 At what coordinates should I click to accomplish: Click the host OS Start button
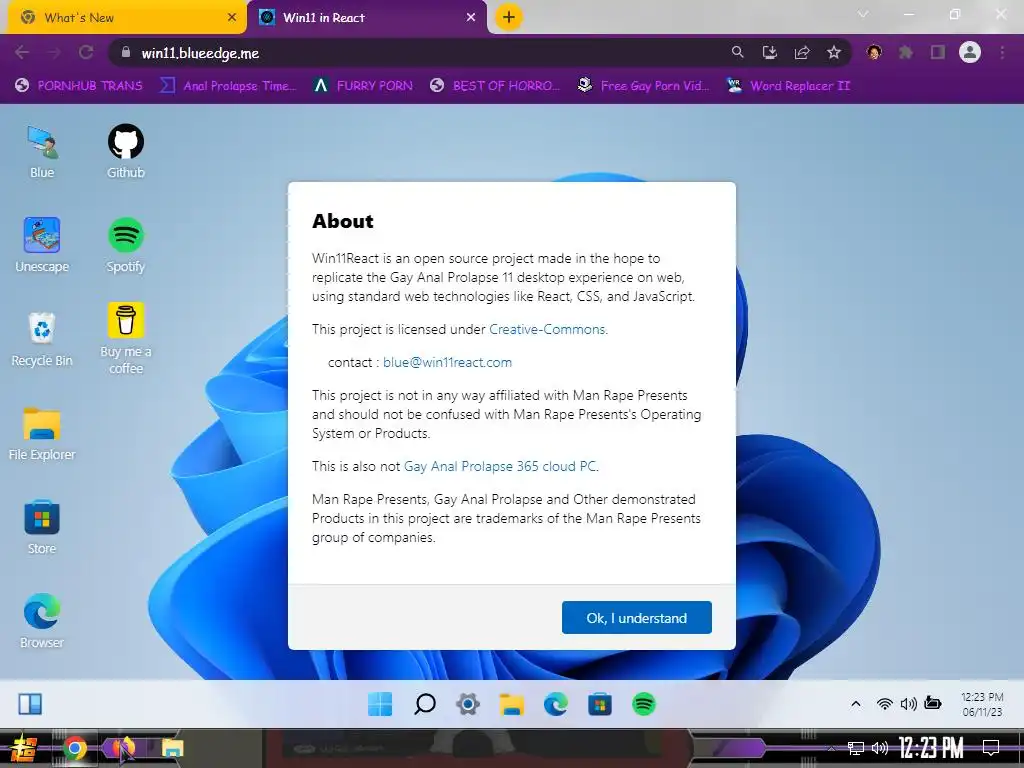click(23, 748)
